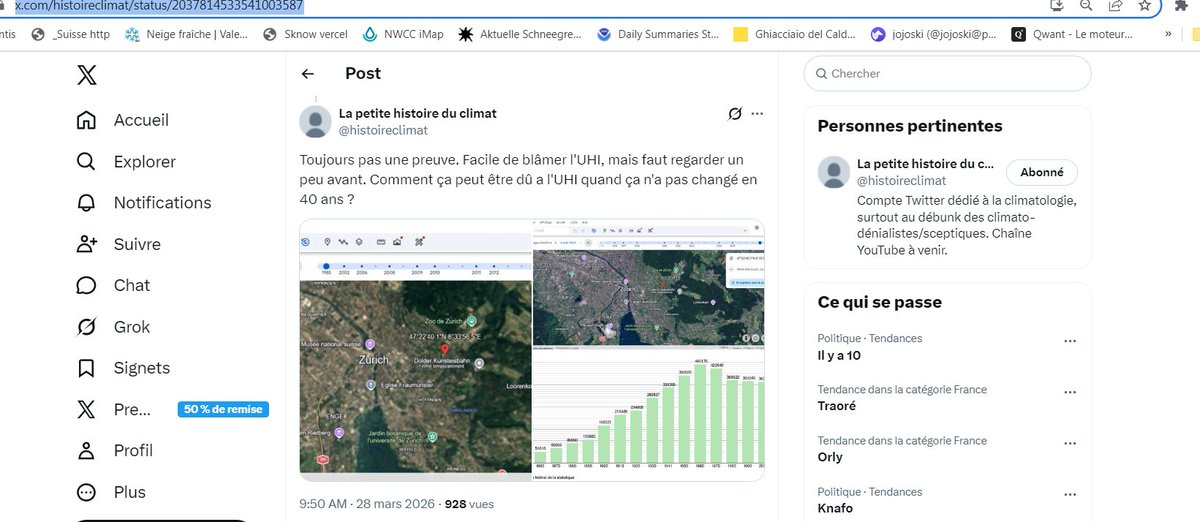Open Signets bookmarks in sidebar
Screen dimensions: 1200x522
click(123, 368)
